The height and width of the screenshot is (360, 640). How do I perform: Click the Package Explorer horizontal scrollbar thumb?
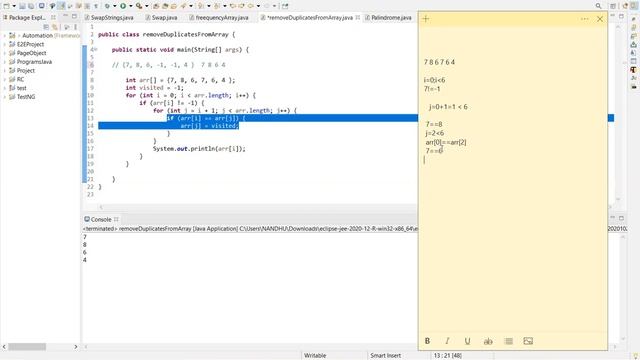click(x=27, y=347)
